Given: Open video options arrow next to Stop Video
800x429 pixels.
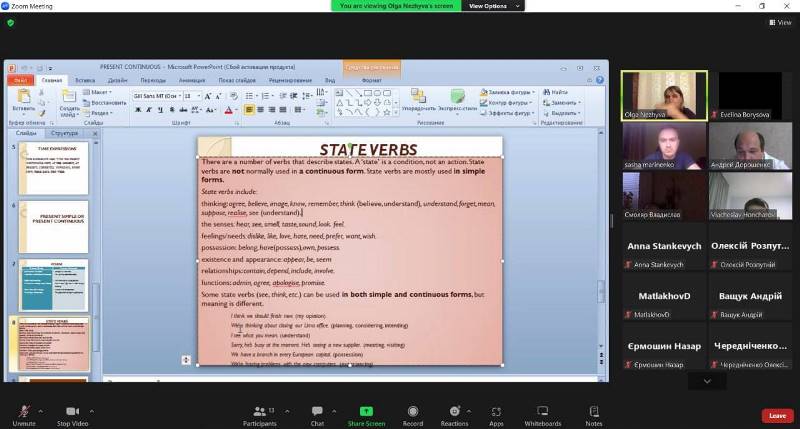Looking at the screenshot, I should coord(92,411).
